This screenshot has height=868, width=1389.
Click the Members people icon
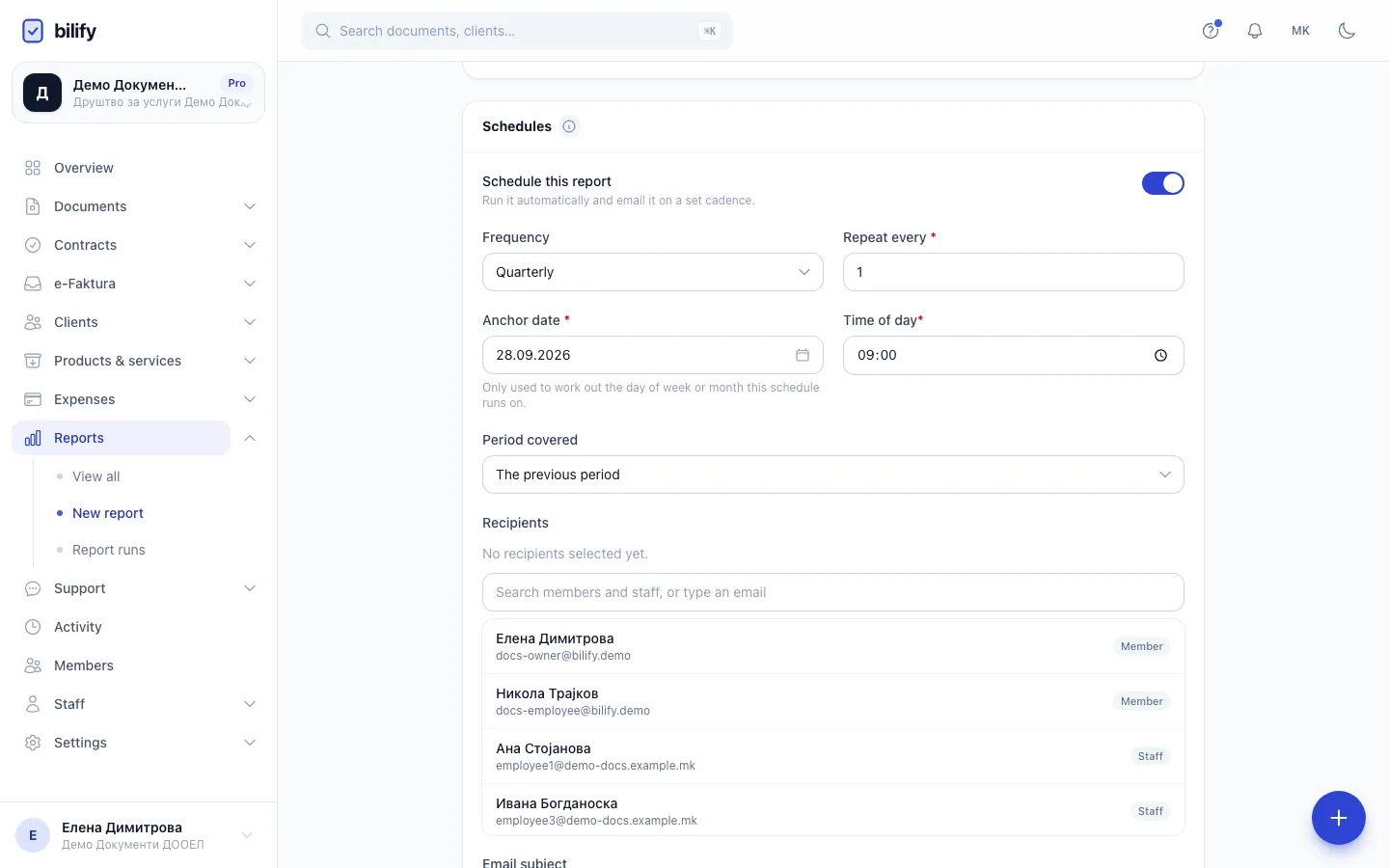click(33, 665)
